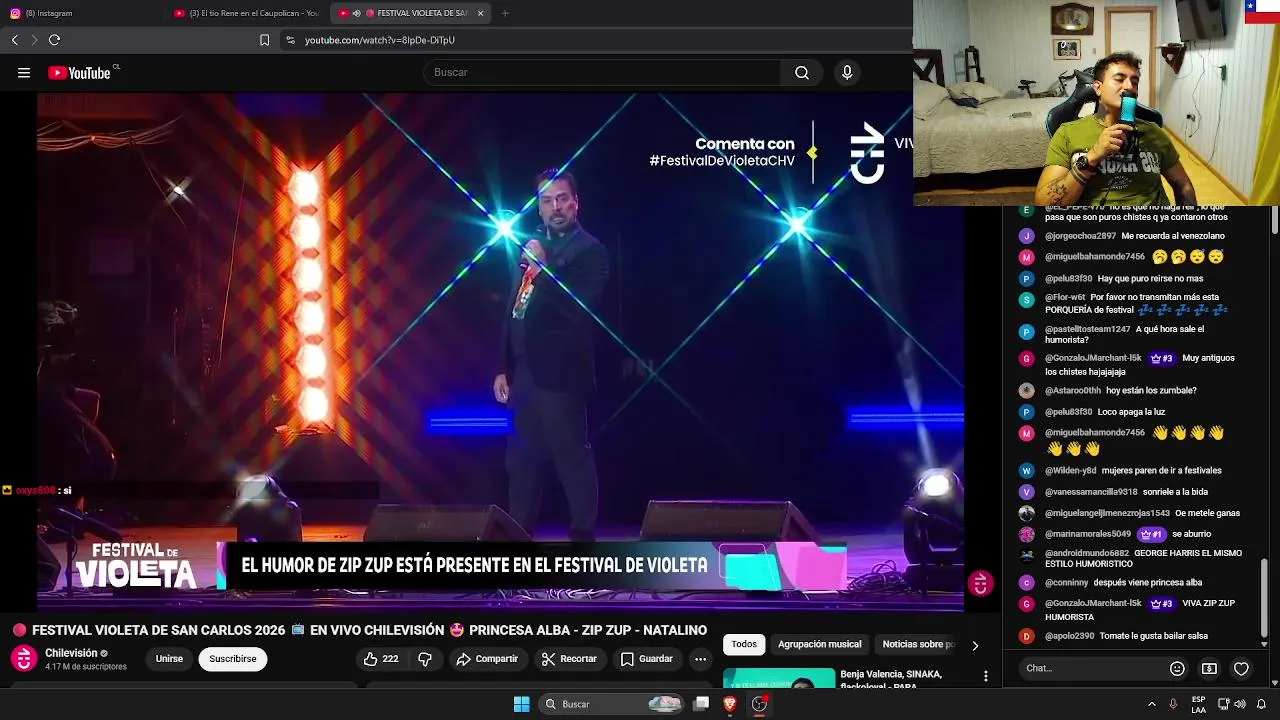Click the video player to pause
The height and width of the screenshot is (720, 1280).
coord(500,350)
